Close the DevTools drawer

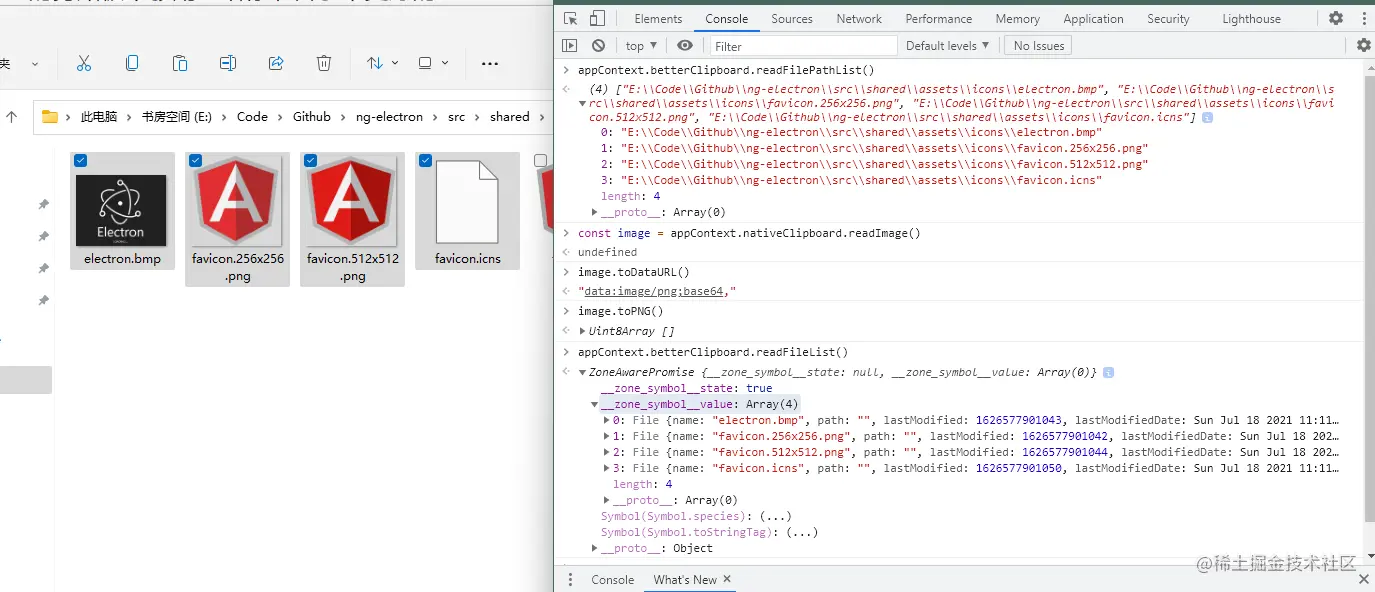point(1363,579)
